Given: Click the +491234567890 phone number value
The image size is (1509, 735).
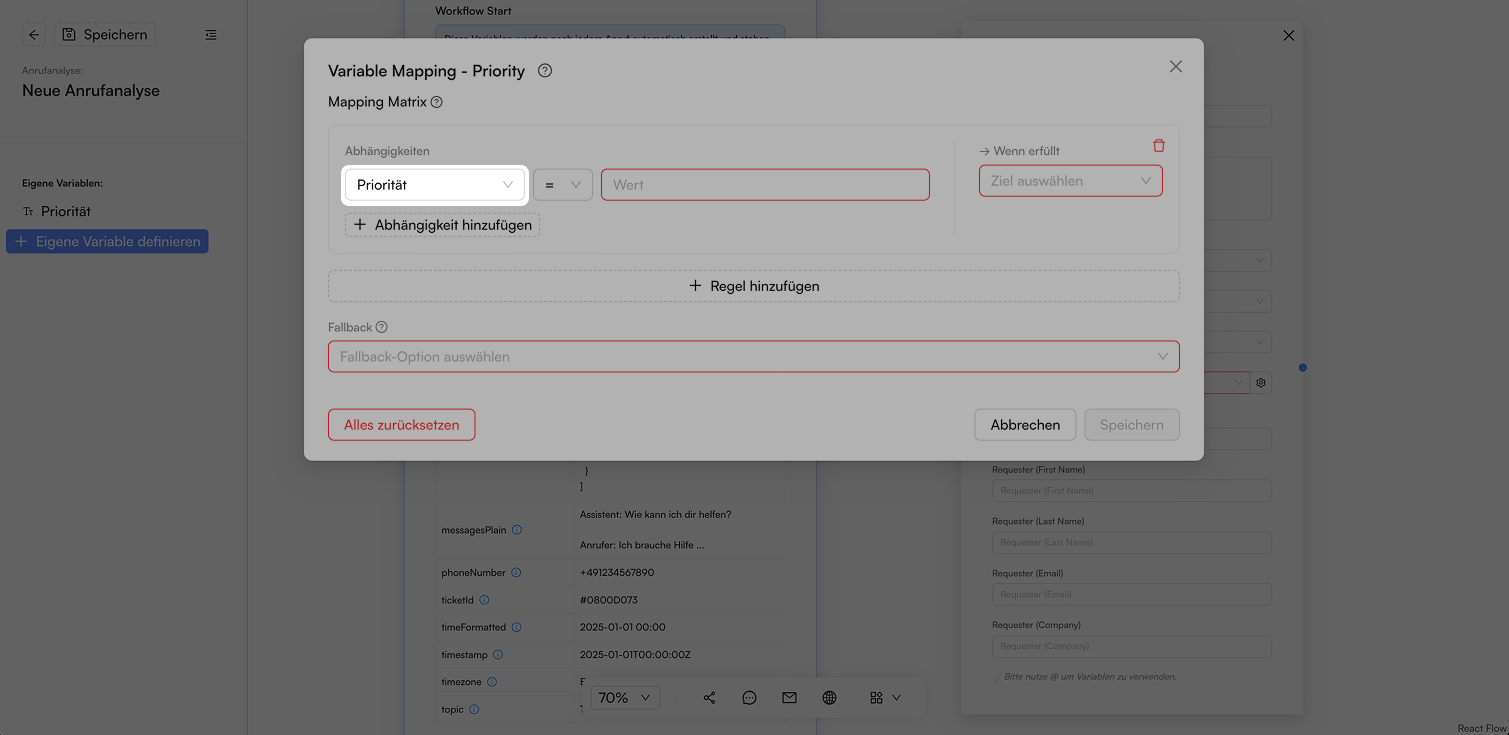Looking at the screenshot, I should [x=617, y=573].
